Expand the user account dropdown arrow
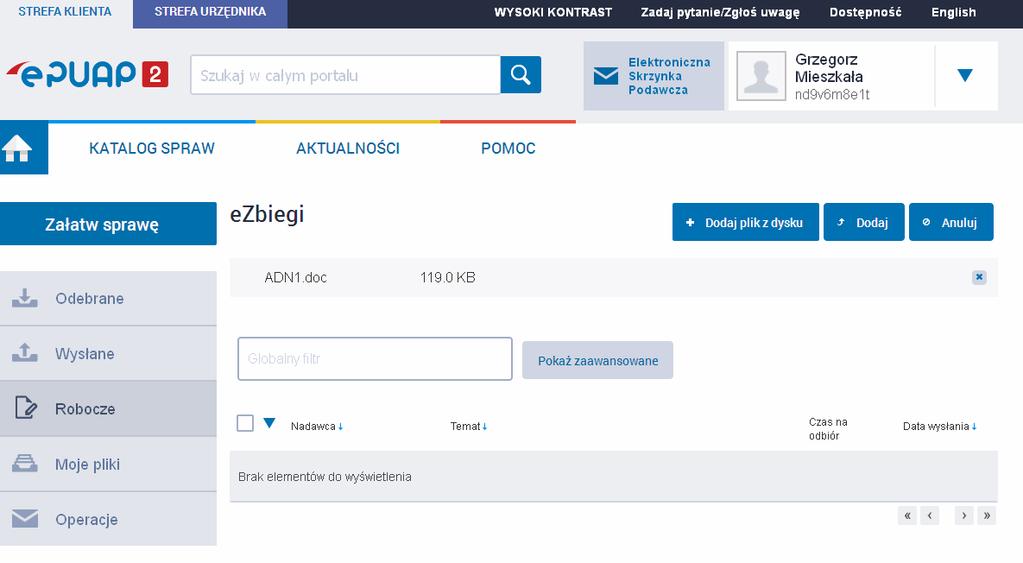Screen dimensions: 1023x563 [x=965, y=75]
